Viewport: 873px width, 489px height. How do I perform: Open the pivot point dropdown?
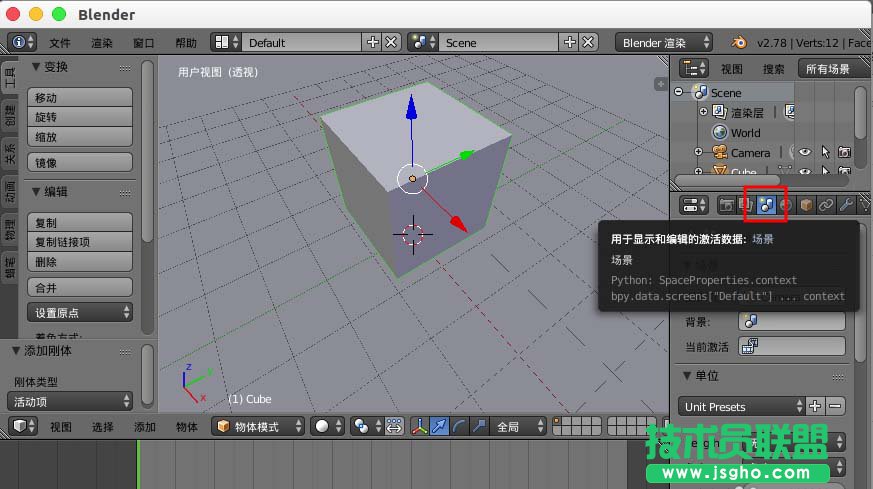tap(366, 427)
